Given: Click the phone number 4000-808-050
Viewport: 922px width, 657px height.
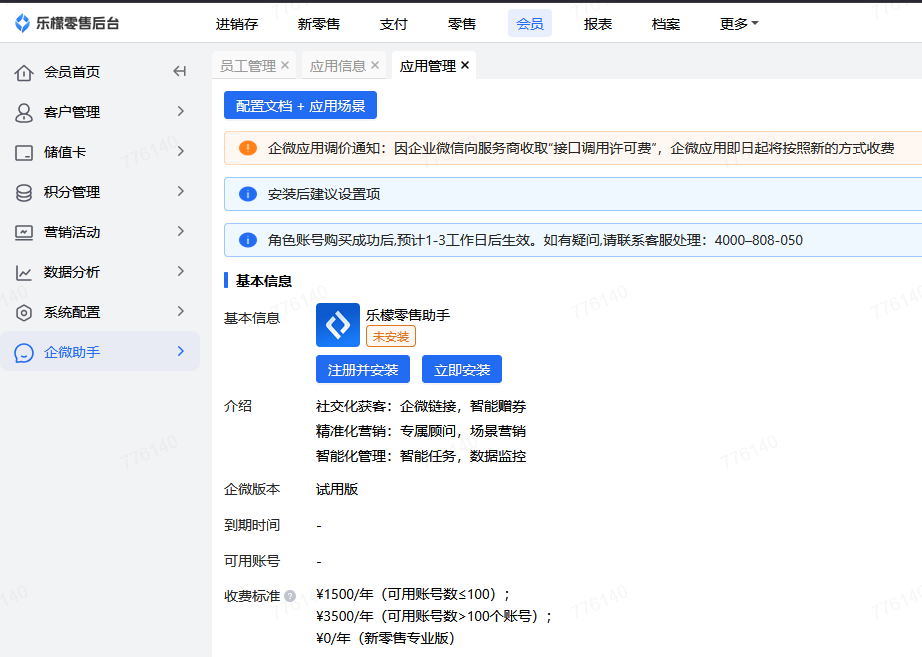Looking at the screenshot, I should pyautogui.click(x=759, y=241).
